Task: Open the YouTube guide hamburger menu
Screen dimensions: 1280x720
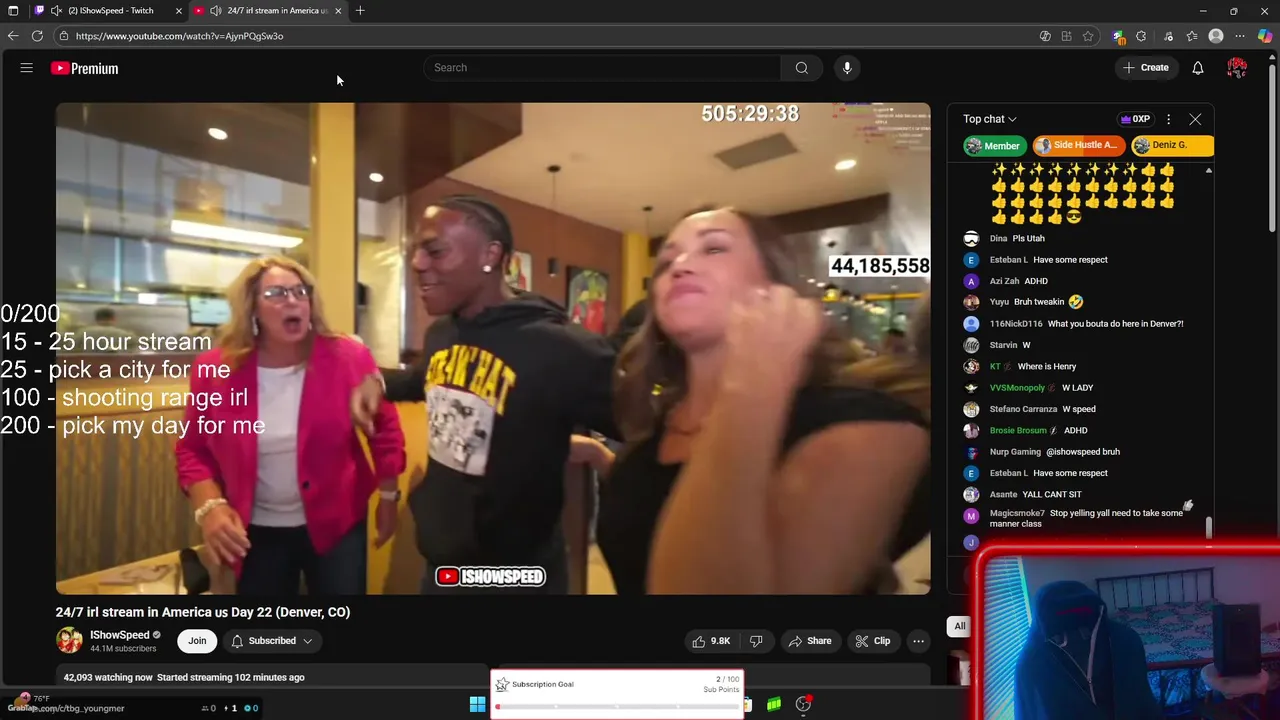Action: tap(27, 68)
